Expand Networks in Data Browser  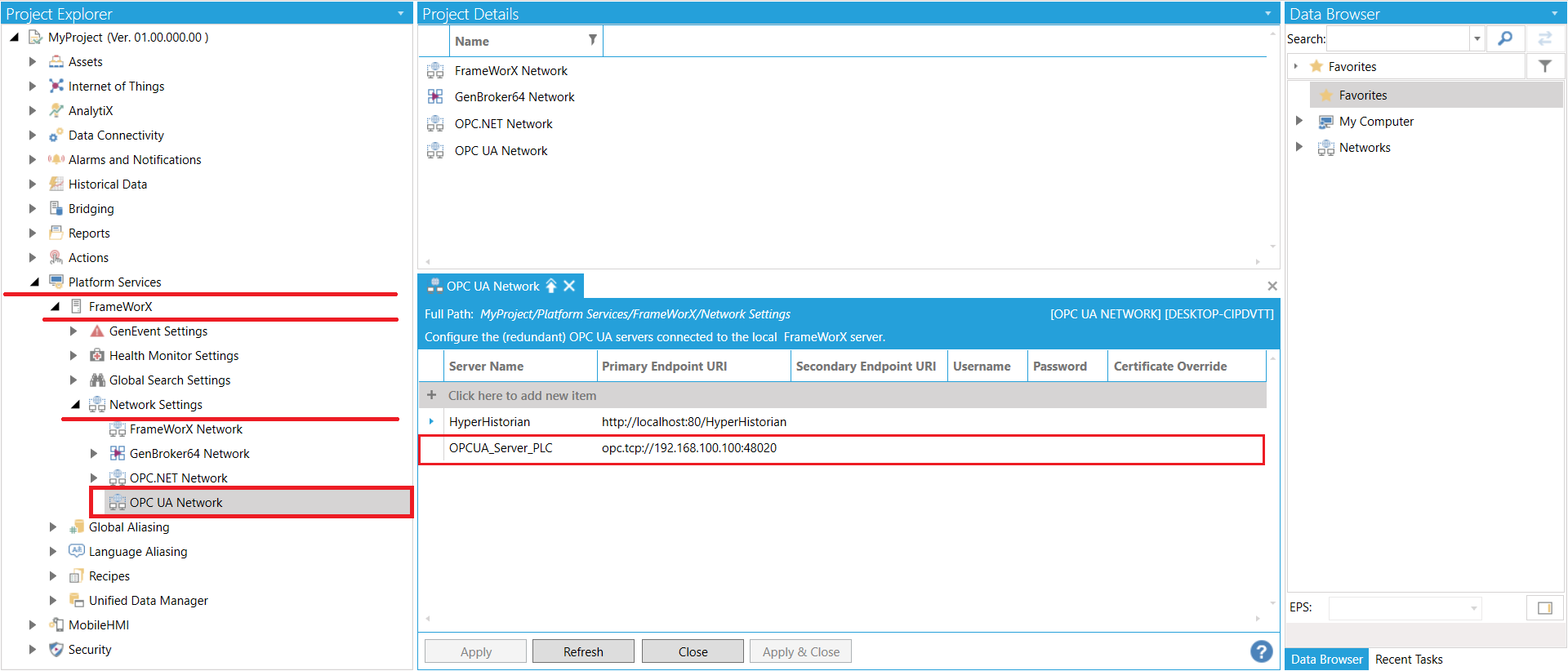pyautogui.click(x=1298, y=147)
